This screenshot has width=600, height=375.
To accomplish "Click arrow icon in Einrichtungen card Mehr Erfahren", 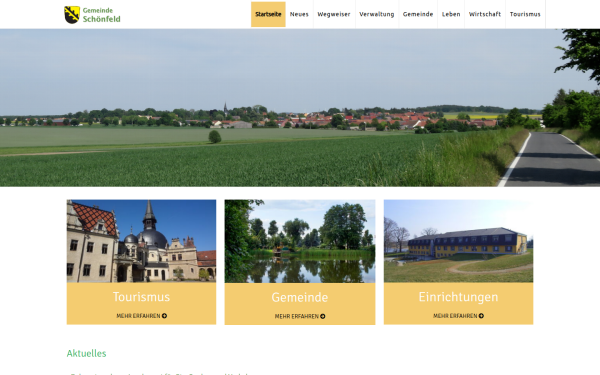I will click(481, 316).
